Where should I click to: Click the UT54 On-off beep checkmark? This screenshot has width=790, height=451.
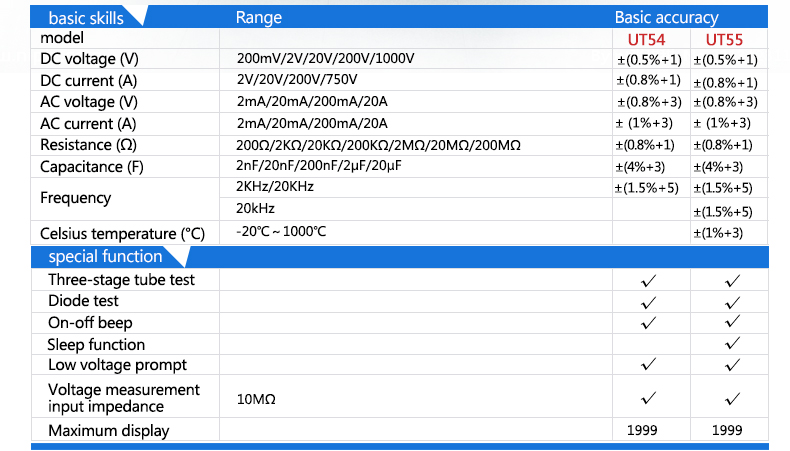[x=648, y=322]
